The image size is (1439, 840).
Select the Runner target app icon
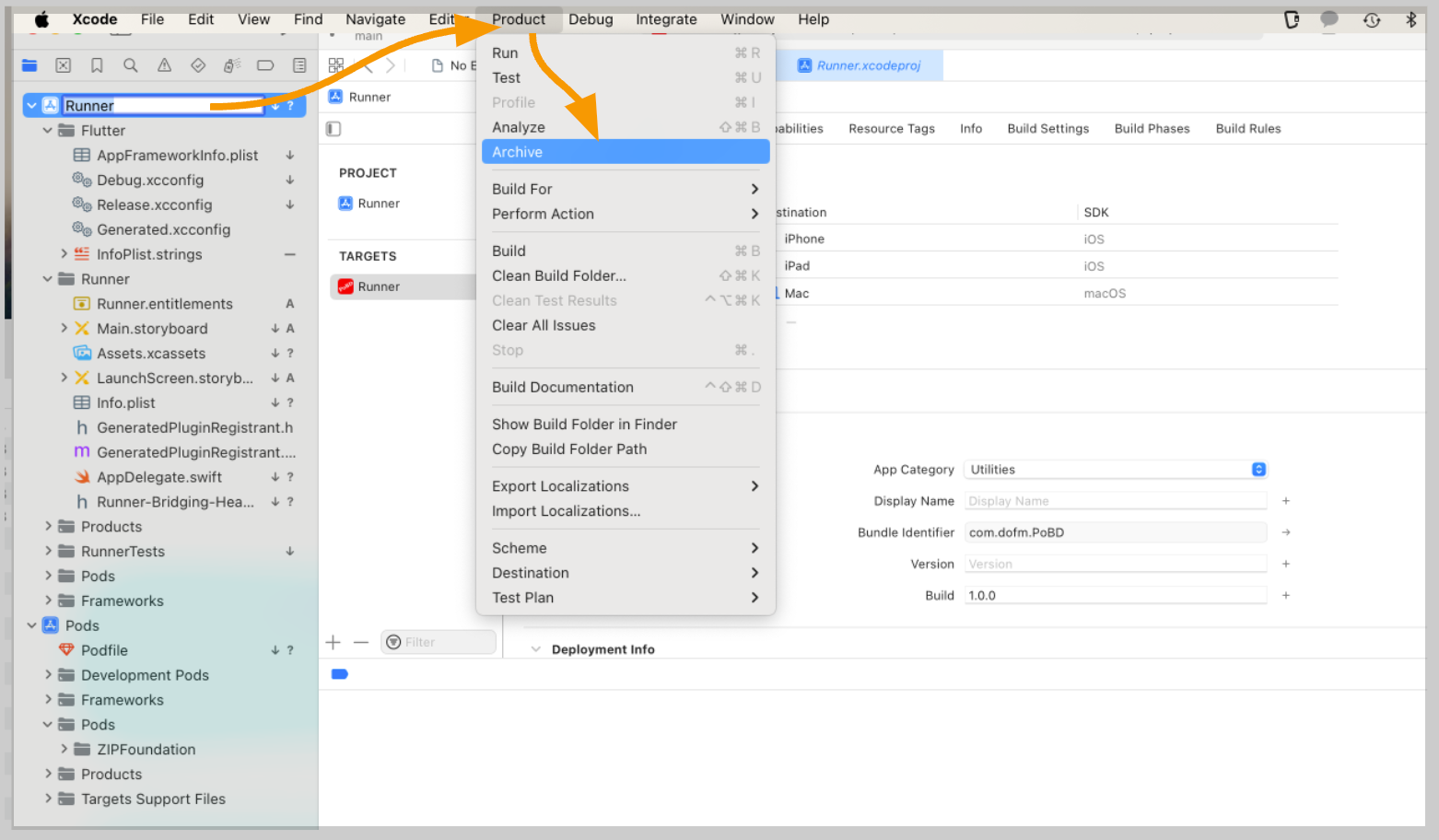[x=345, y=286]
